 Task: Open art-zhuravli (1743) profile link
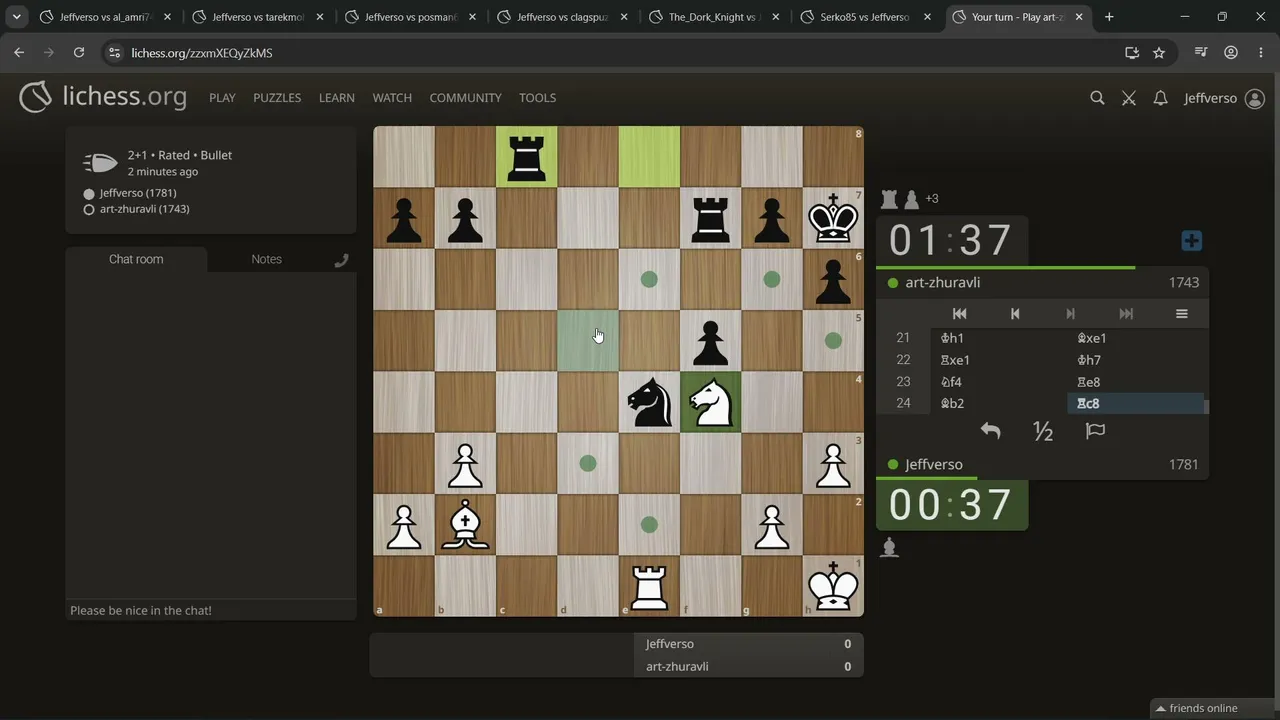point(144,209)
